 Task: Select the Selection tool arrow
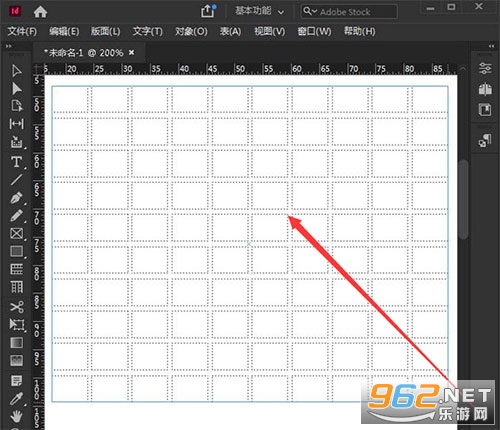click(x=16, y=71)
